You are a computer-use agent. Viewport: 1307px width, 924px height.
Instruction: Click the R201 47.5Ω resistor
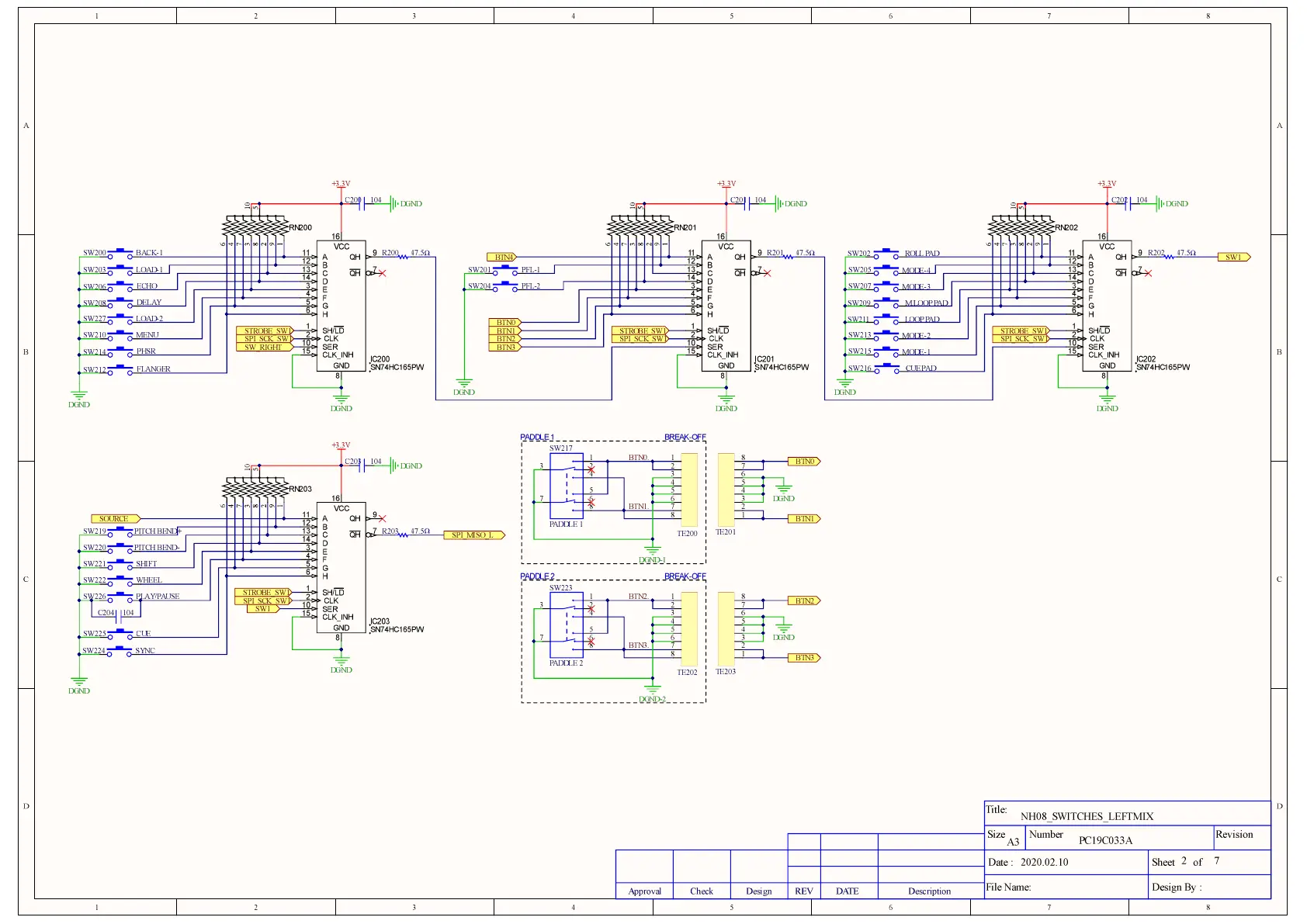click(789, 255)
